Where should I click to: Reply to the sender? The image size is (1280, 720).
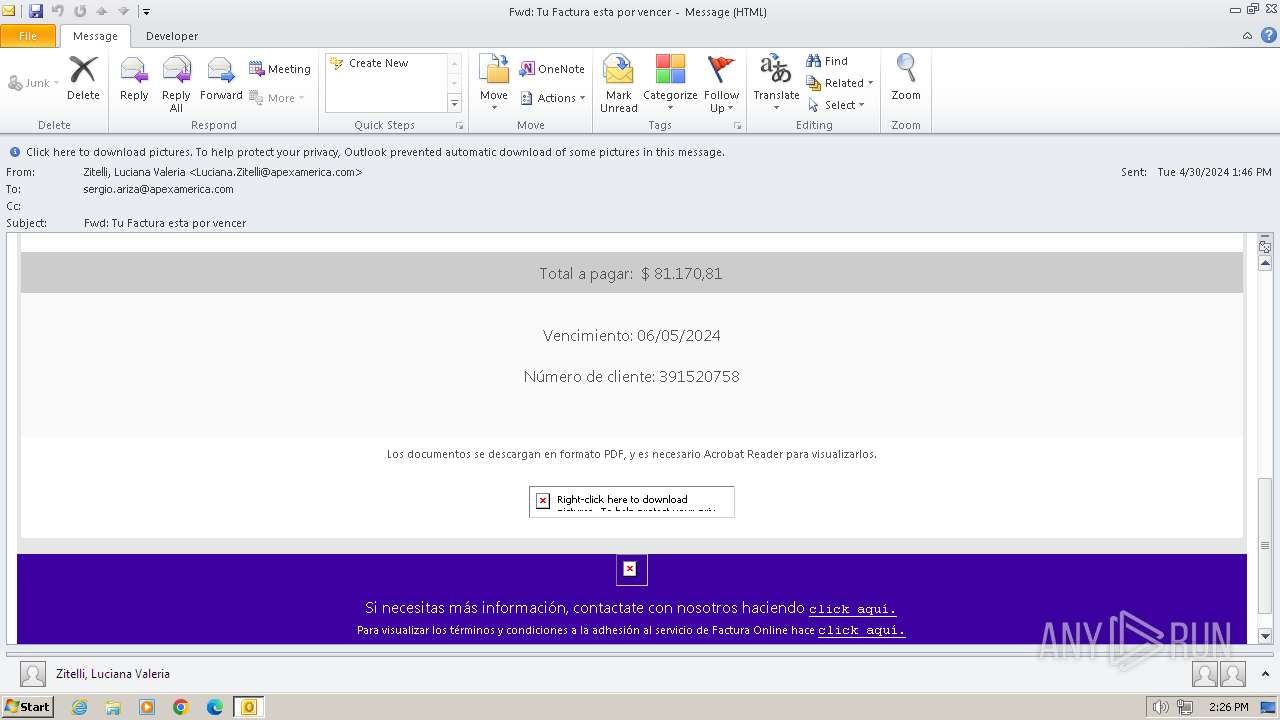(x=134, y=78)
